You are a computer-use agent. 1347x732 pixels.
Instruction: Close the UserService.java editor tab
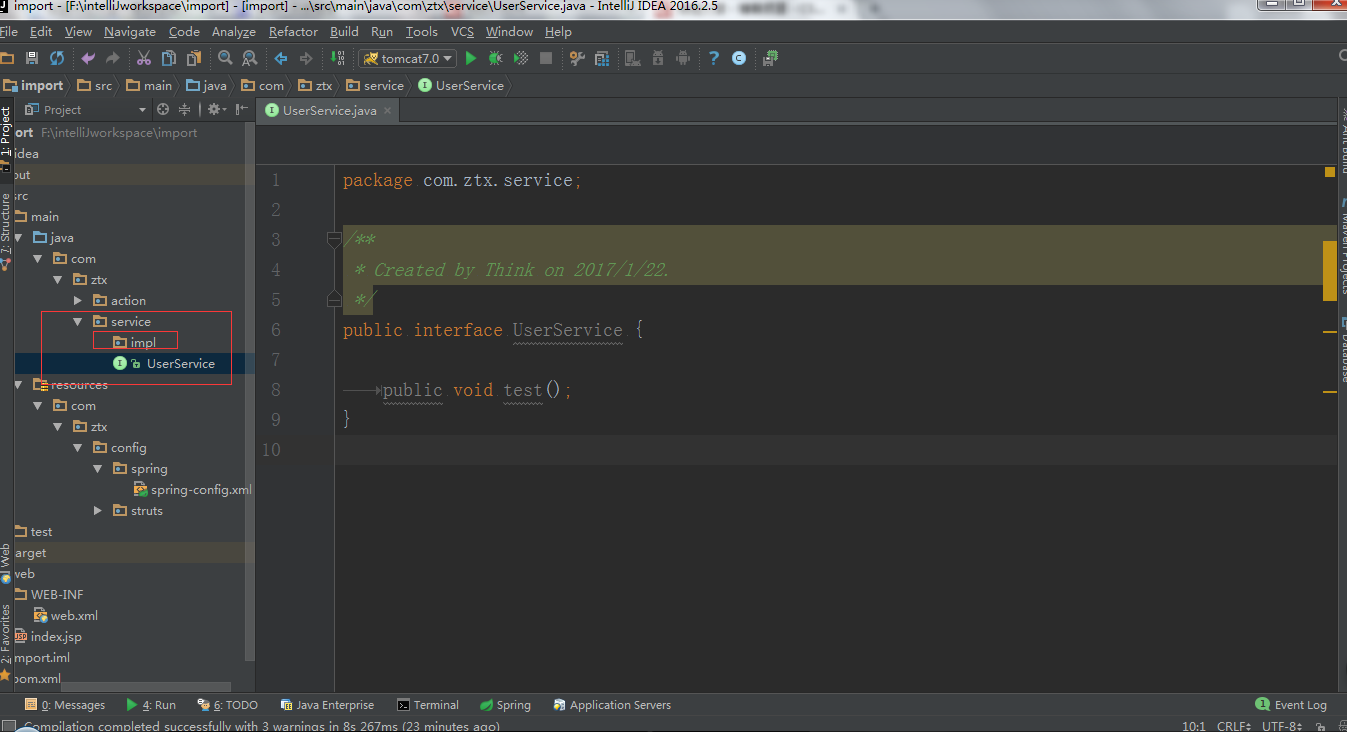[x=388, y=110]
